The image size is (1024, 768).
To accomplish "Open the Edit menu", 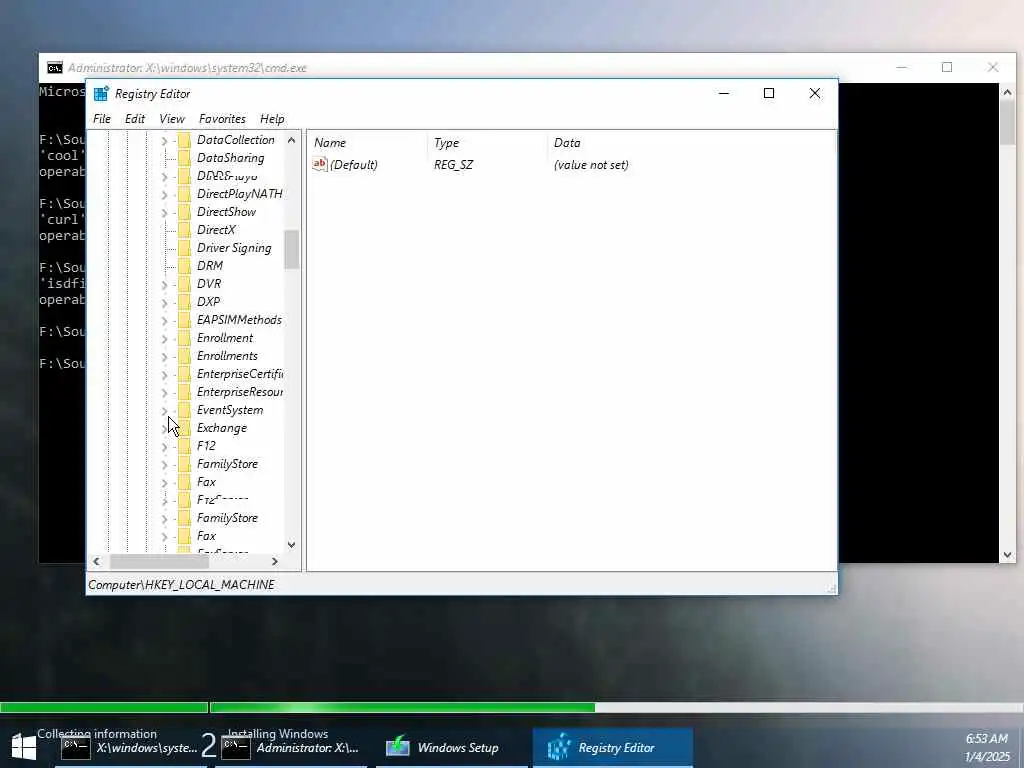I will [x=135, y=119].
